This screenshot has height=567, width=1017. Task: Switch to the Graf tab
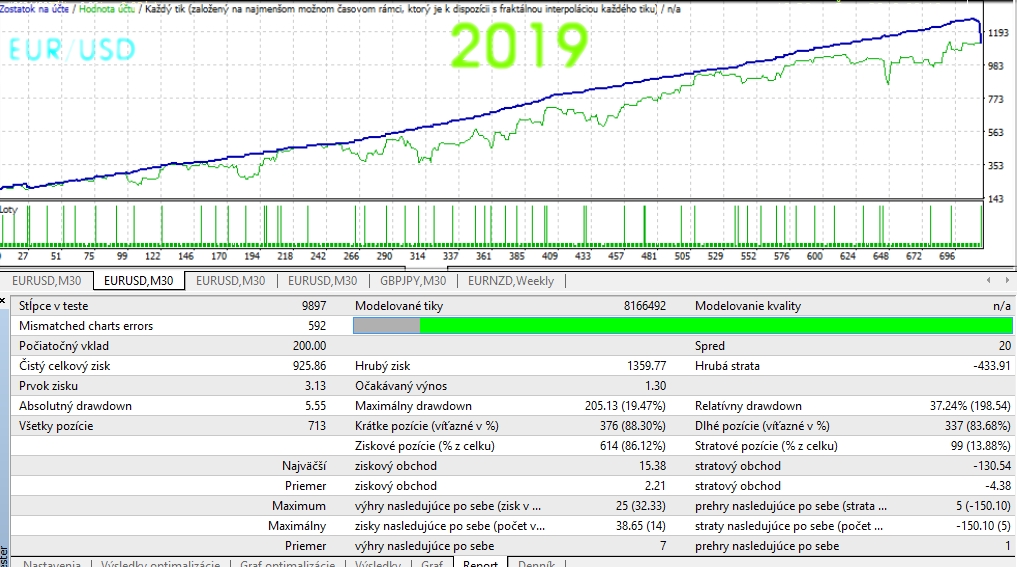432,564
